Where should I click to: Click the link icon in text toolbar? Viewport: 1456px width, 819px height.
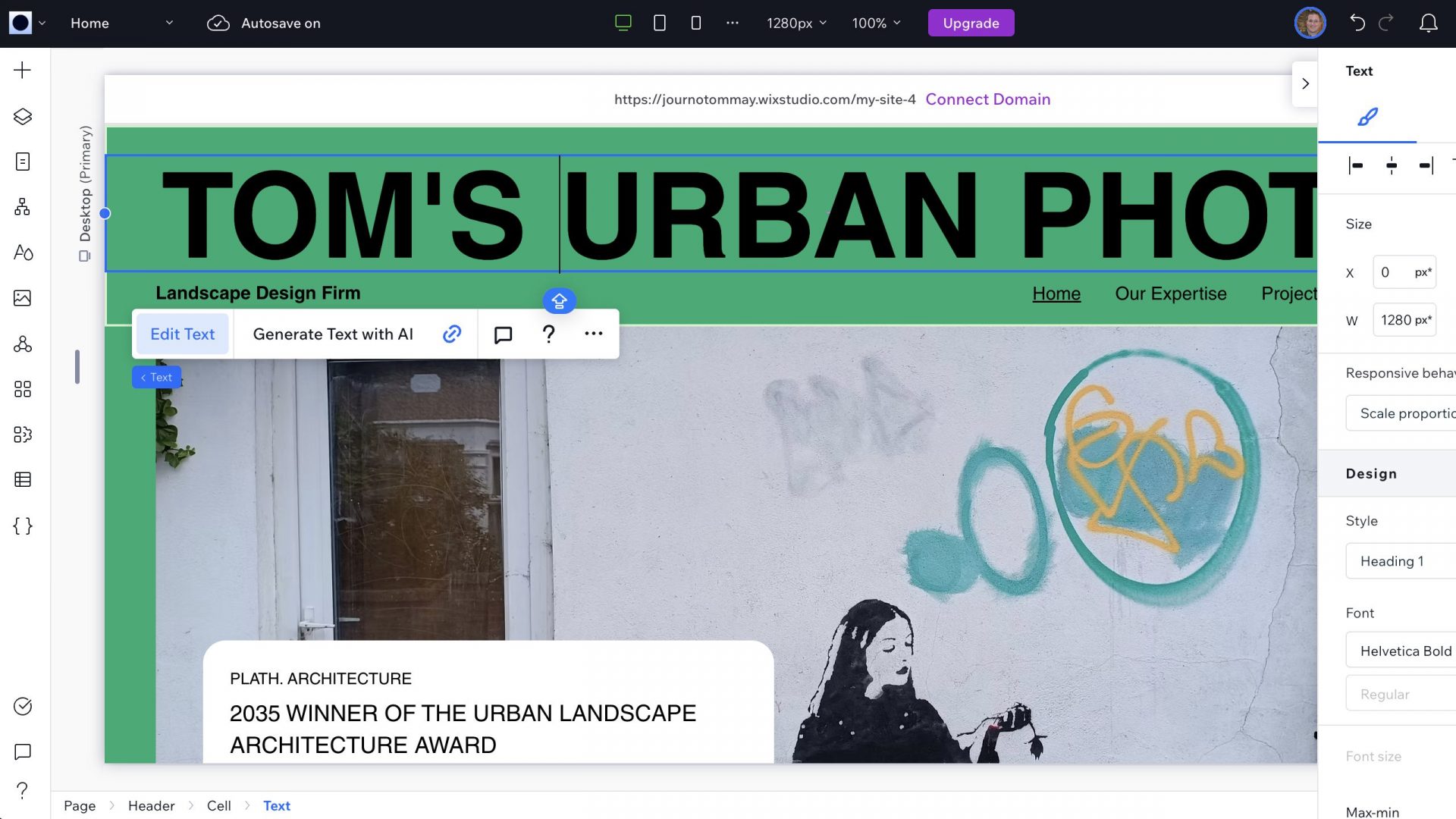pyautogui.click(x=452, y=334)
